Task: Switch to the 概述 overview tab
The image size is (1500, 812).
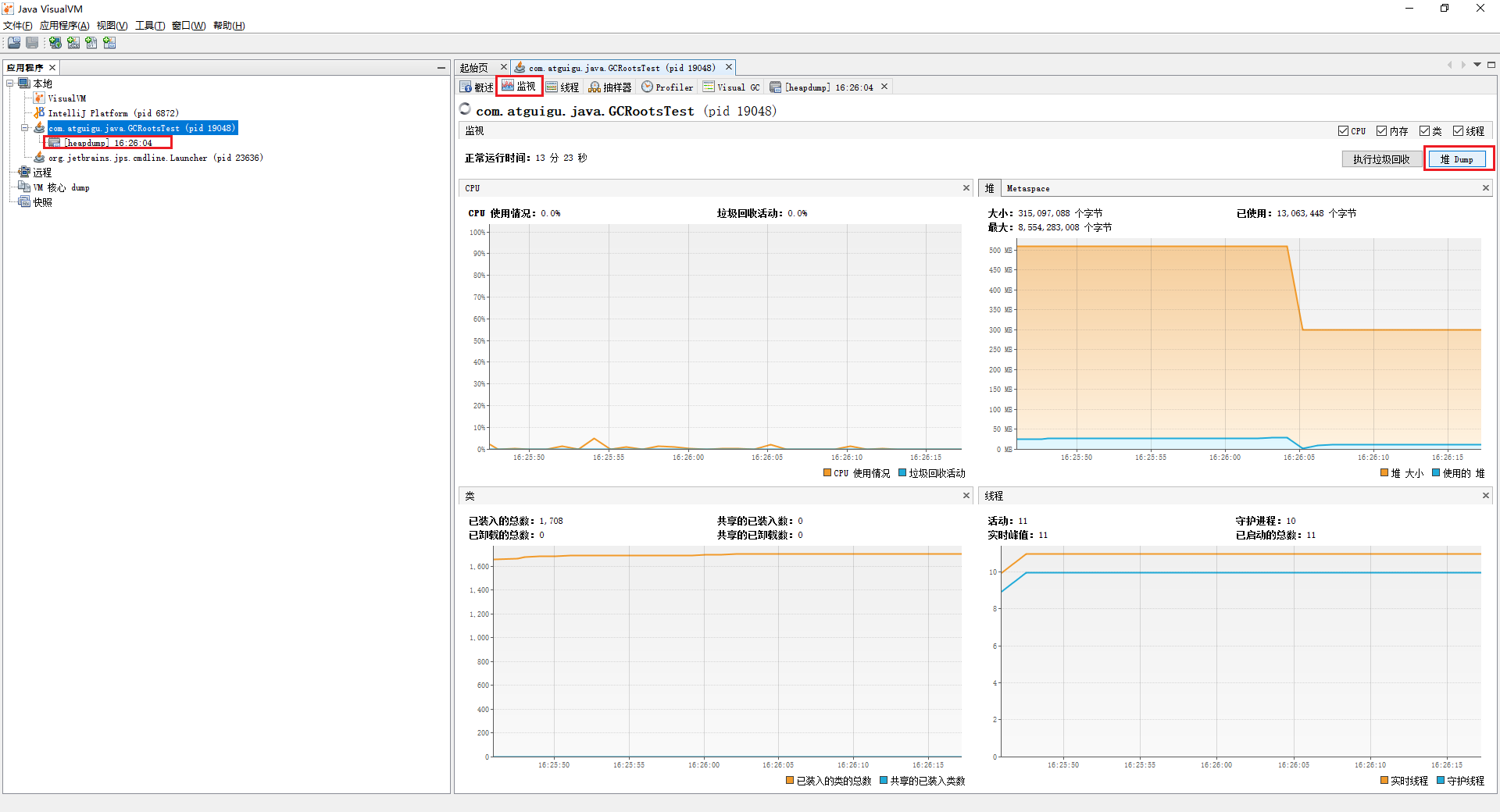Action: pyautogui.click(x=477, y=87)
